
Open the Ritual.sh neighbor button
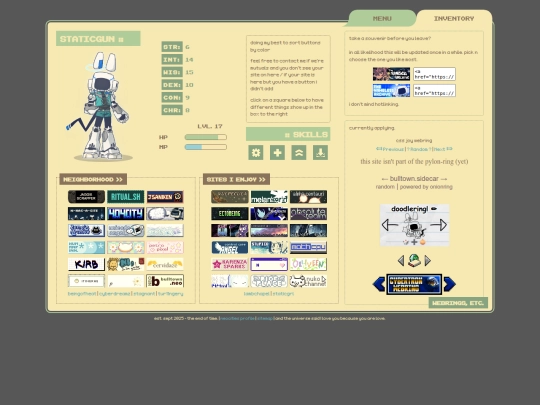click(x=126, y=197)
